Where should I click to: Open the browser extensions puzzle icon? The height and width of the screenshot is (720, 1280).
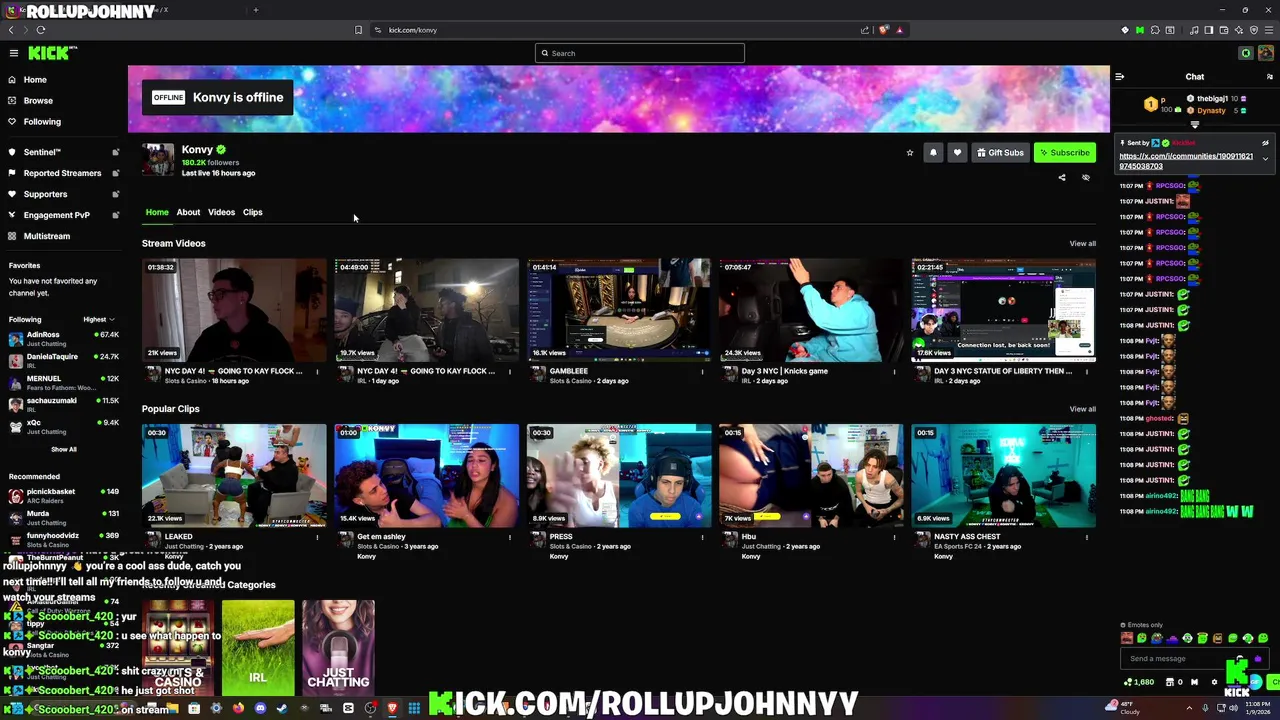coord(1155,30)
